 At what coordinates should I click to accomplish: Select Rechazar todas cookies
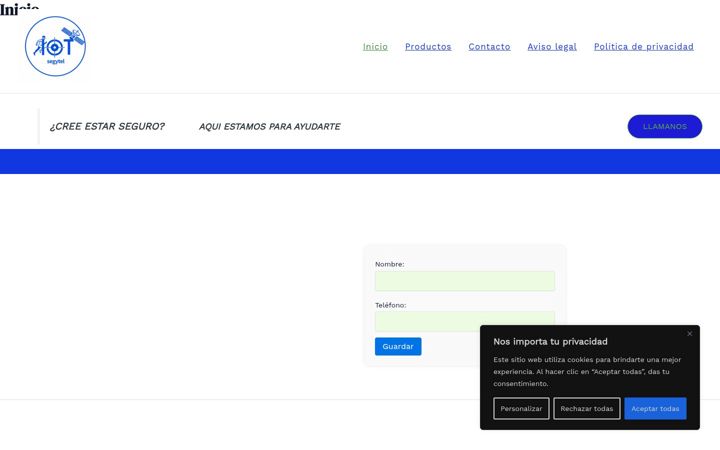586,408
